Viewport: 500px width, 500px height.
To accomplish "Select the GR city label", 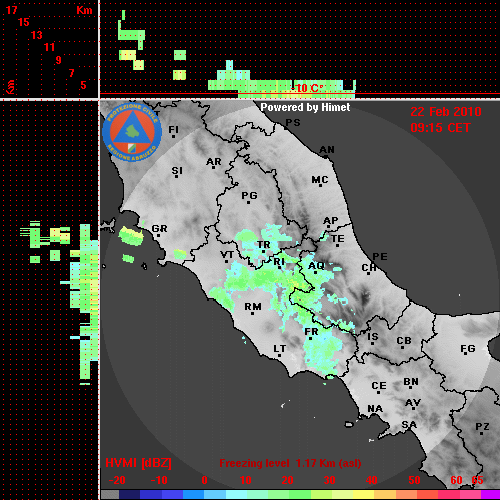I will click(x=159, y=229).
